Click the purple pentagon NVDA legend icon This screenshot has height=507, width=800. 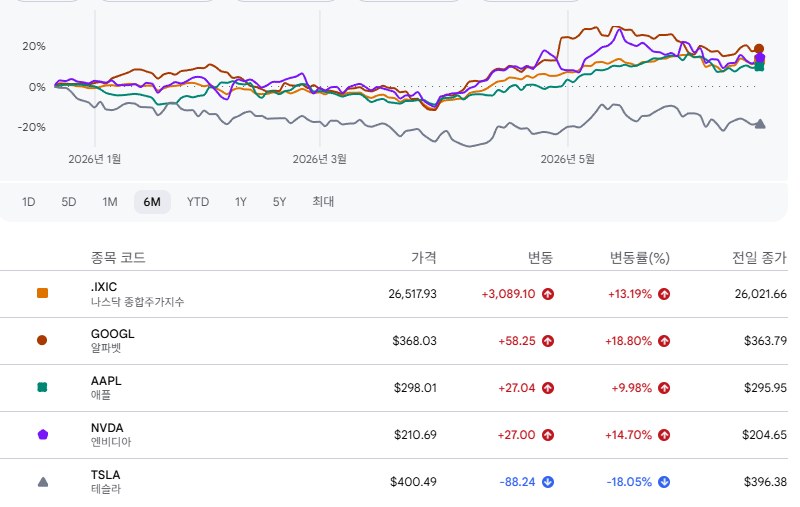click(43, 435)
